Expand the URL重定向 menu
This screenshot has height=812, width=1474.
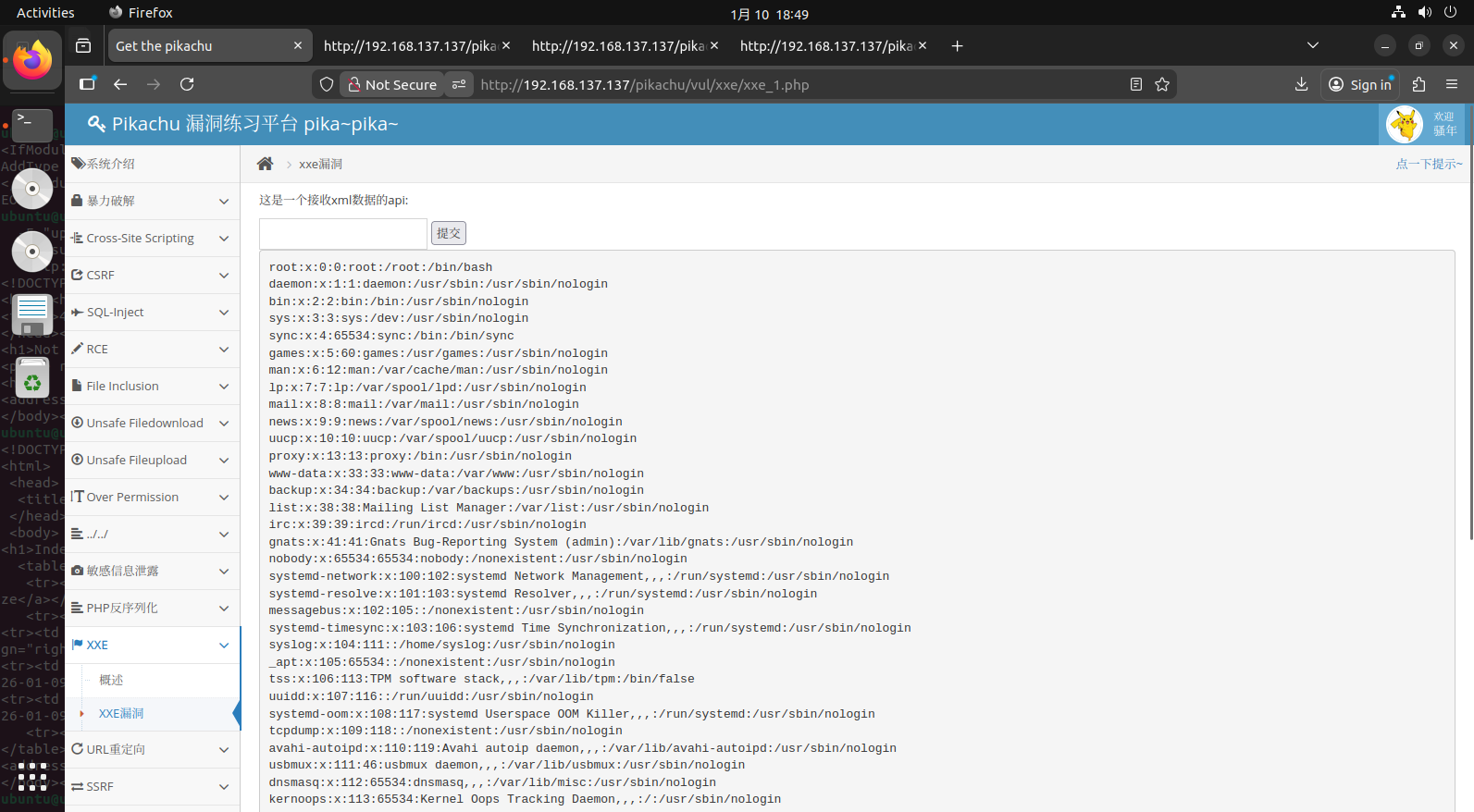[153, 749]
